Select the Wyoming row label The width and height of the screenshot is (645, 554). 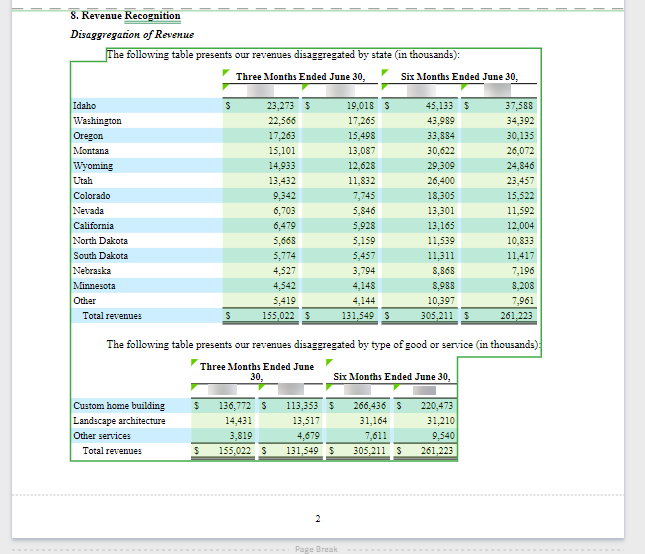click(x=93, y=166)
